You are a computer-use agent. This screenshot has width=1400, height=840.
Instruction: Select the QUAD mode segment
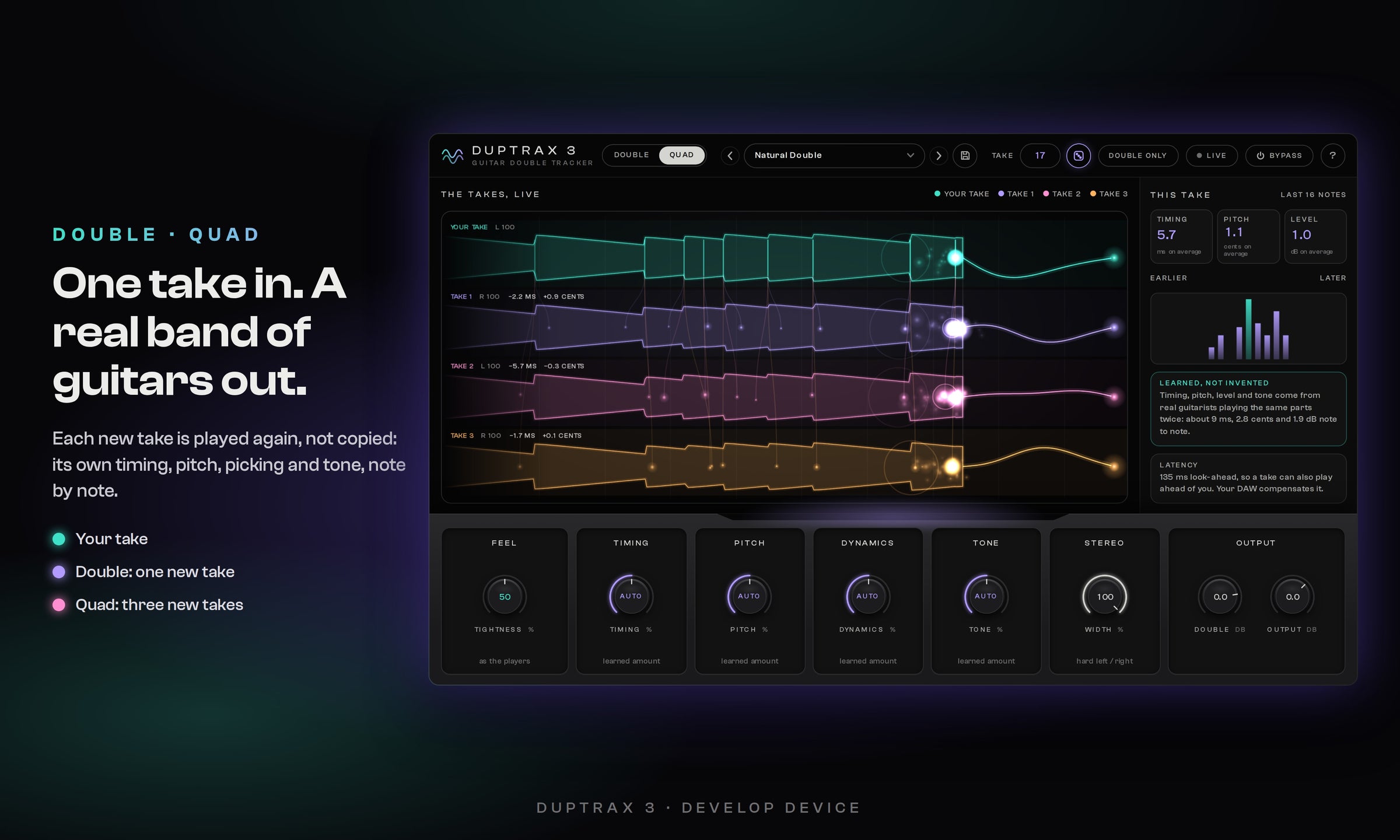(x=681, y=155)
